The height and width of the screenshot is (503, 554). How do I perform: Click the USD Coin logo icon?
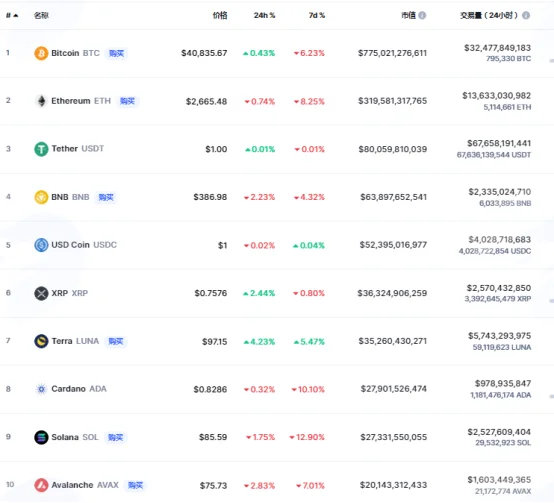(x=41, y=245)
